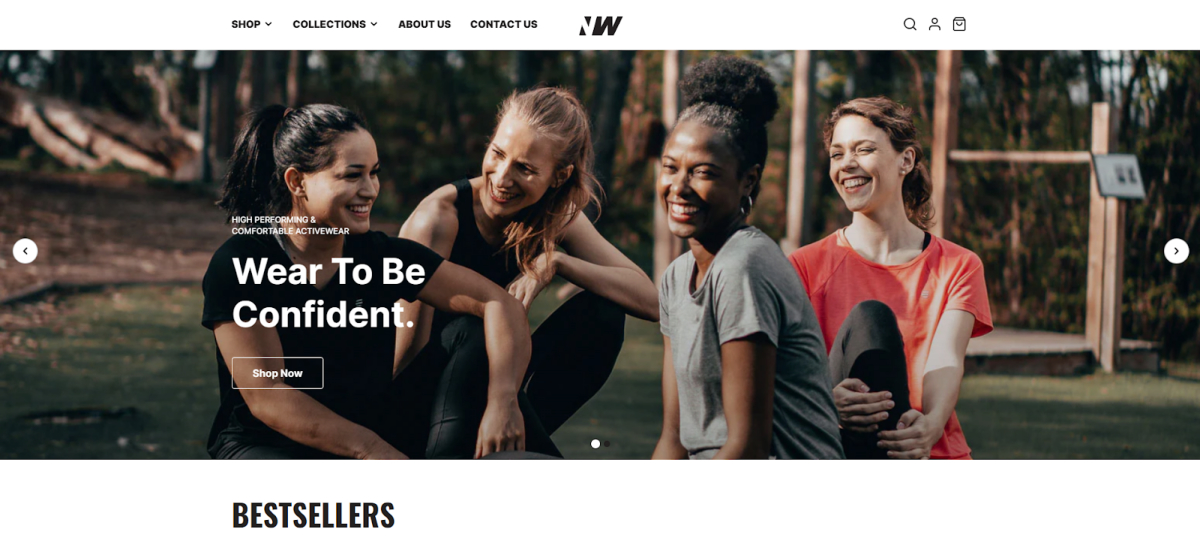Viewport: 1200px width, 560px height.
Task: Advance to next hero slide arrow
Action: [x=1176, y=251]
